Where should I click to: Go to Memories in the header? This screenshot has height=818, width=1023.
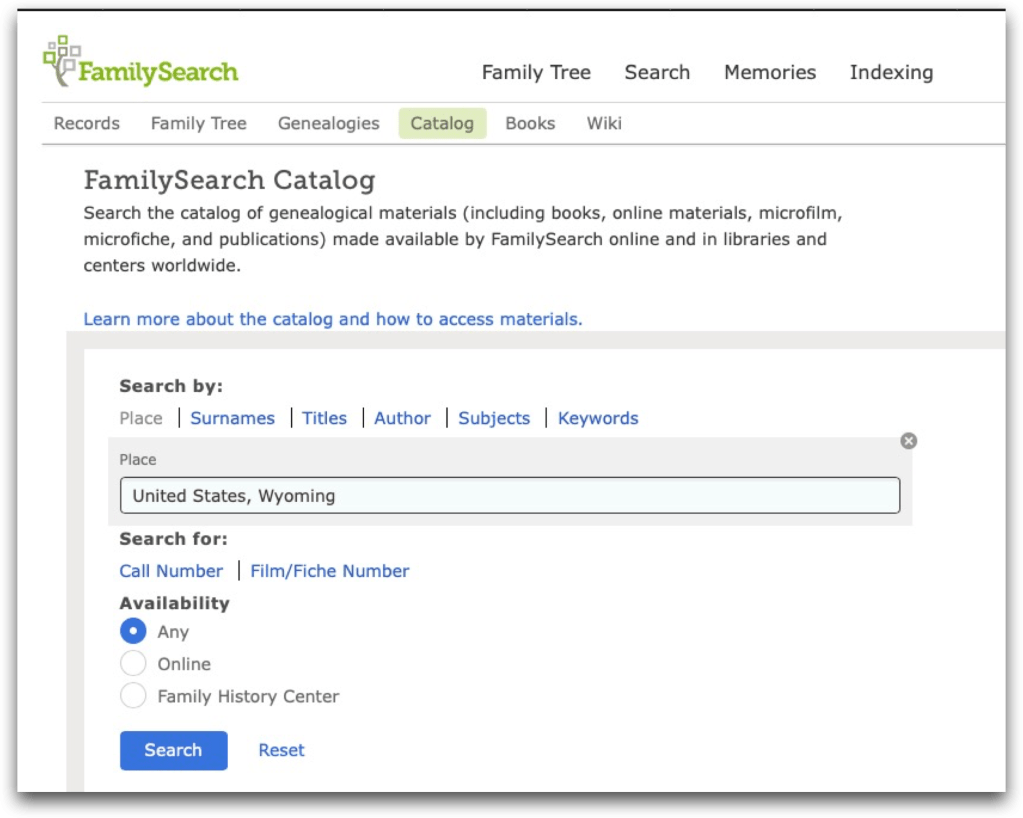pos(769,72)
